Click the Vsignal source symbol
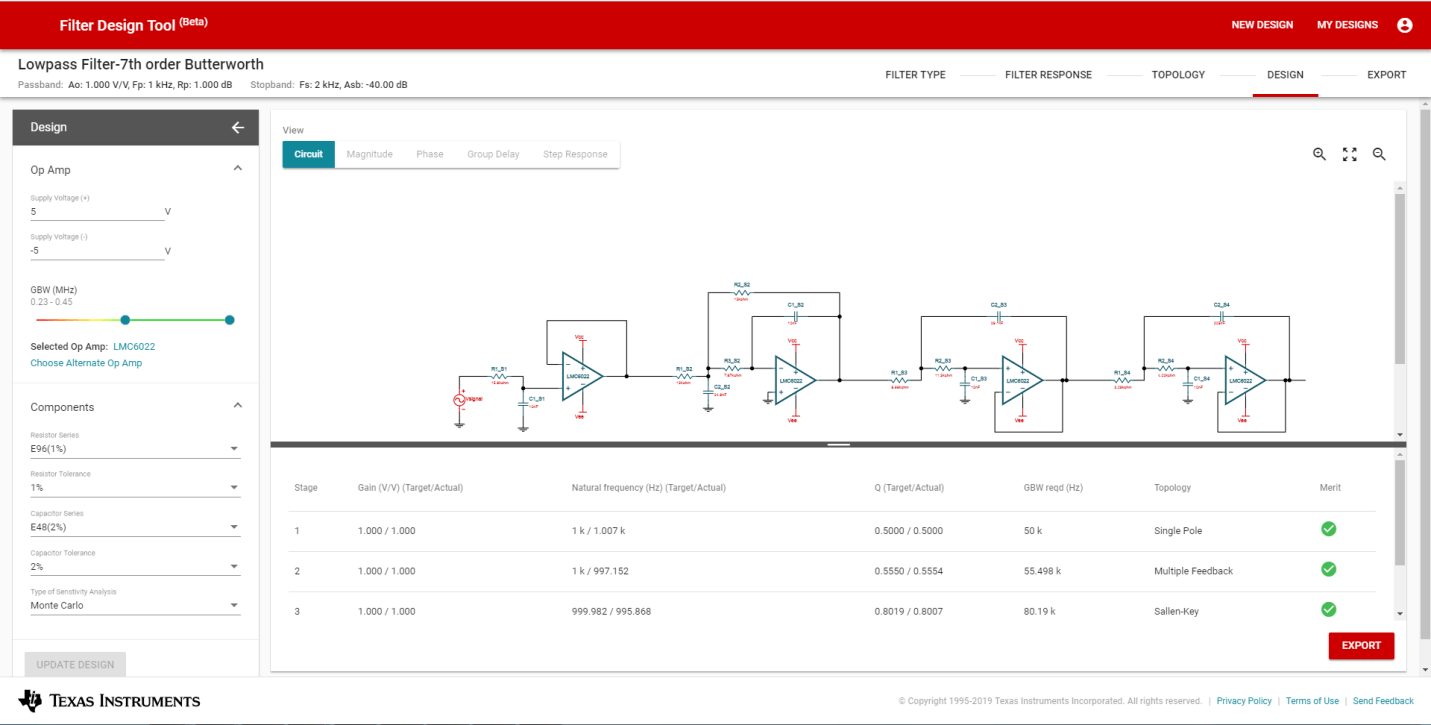The width and height of the screenshot is (1431, 725). (x=460, y=399)
